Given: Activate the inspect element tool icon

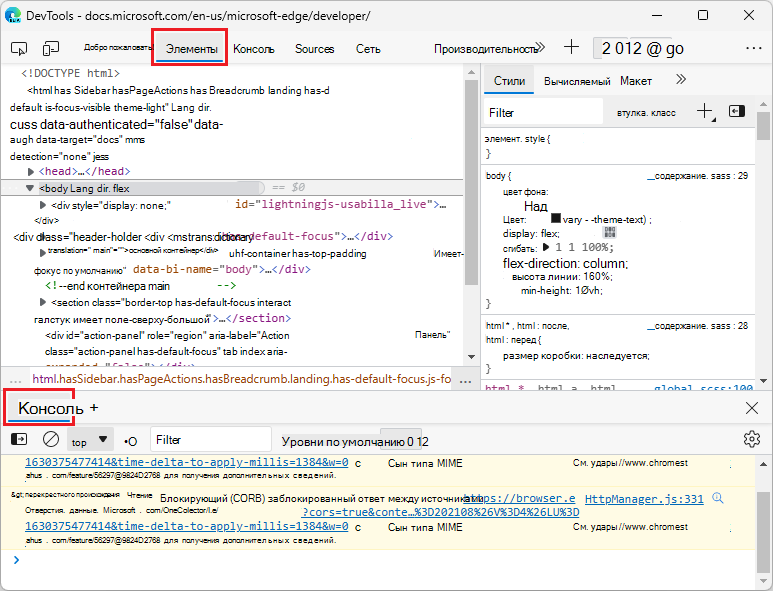Looking at the screenshot, I should [x=19, y=48].
